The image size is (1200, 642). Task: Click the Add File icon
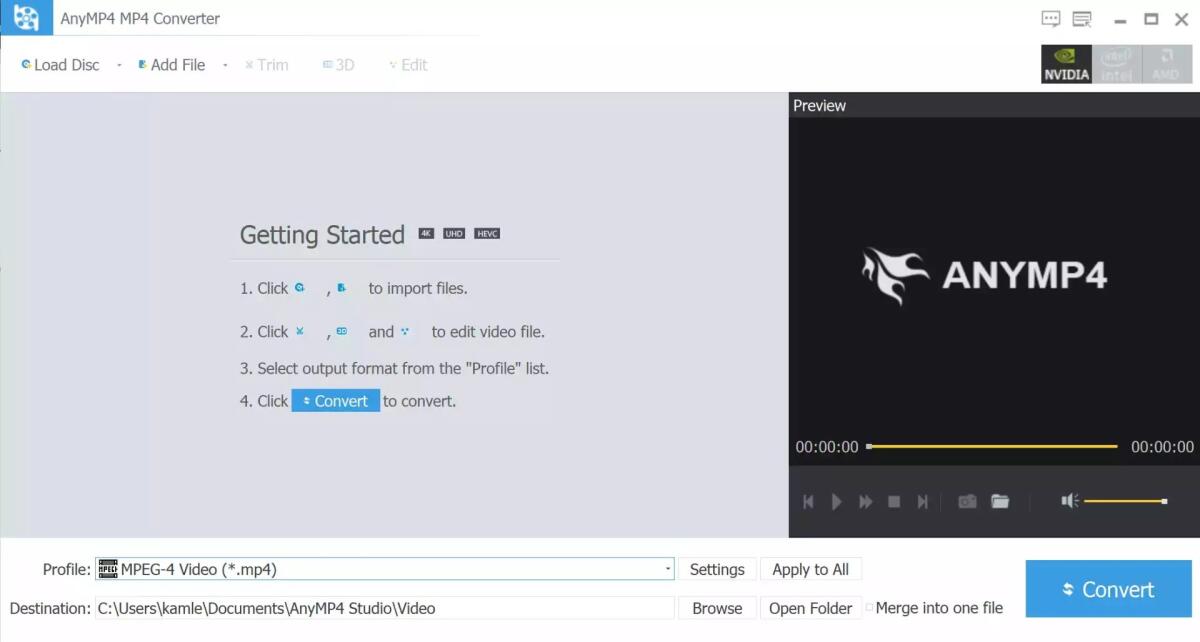pyautogui.click(x=142, y=64)
